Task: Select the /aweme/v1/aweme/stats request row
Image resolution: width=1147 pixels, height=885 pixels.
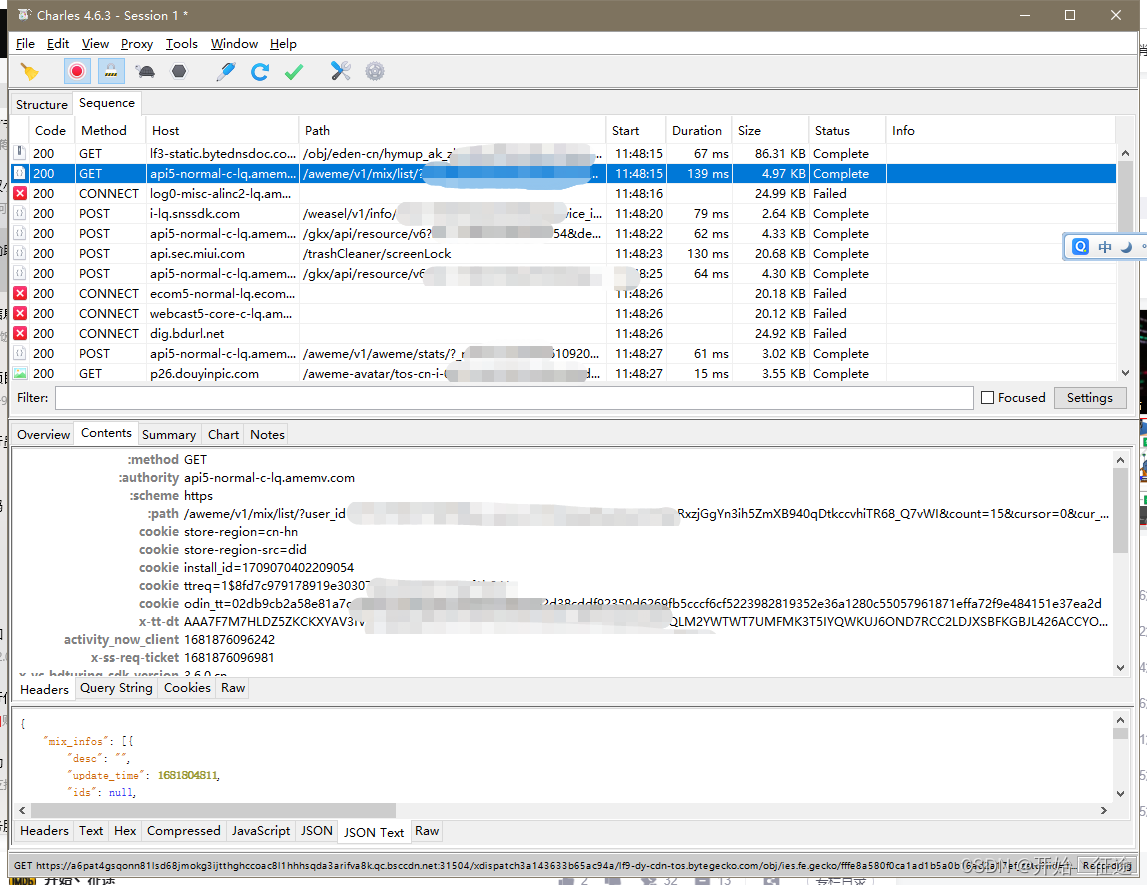Action: (563, 353)
